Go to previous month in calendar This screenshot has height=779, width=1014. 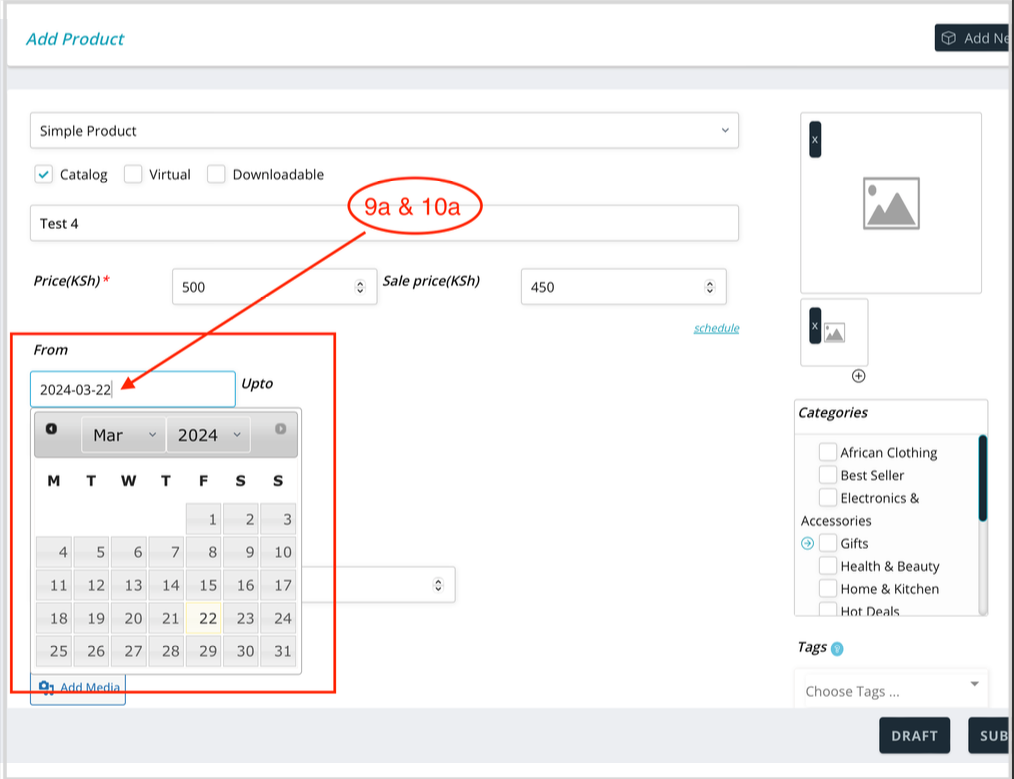52,429
